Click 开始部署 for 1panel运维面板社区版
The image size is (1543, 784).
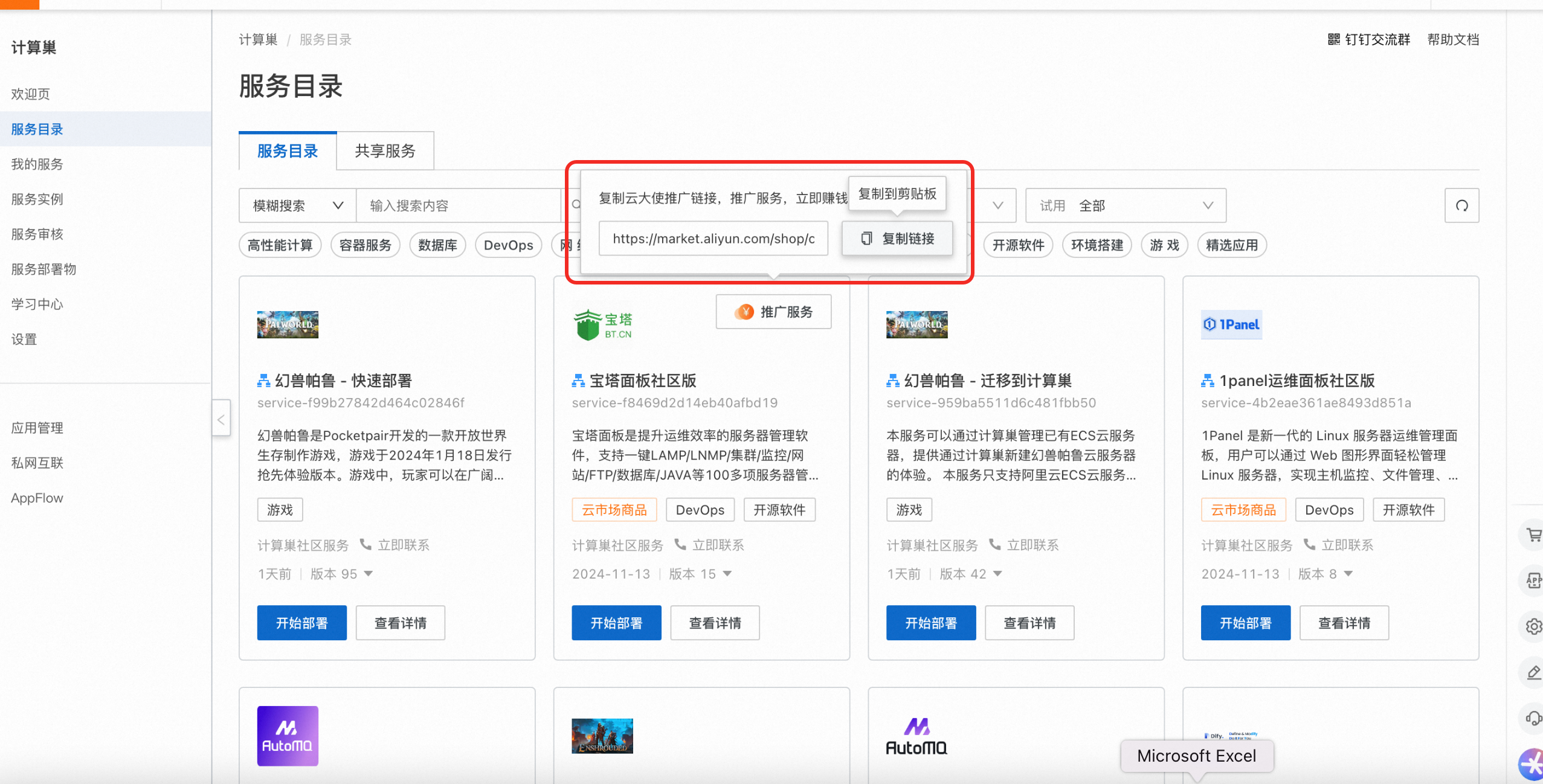tap(1246, 623)
